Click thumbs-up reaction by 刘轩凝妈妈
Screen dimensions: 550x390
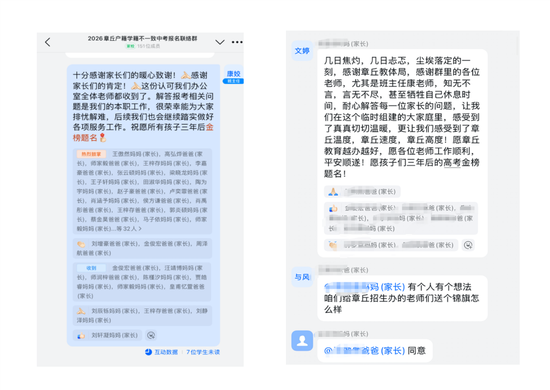click(x=107, y=335)
